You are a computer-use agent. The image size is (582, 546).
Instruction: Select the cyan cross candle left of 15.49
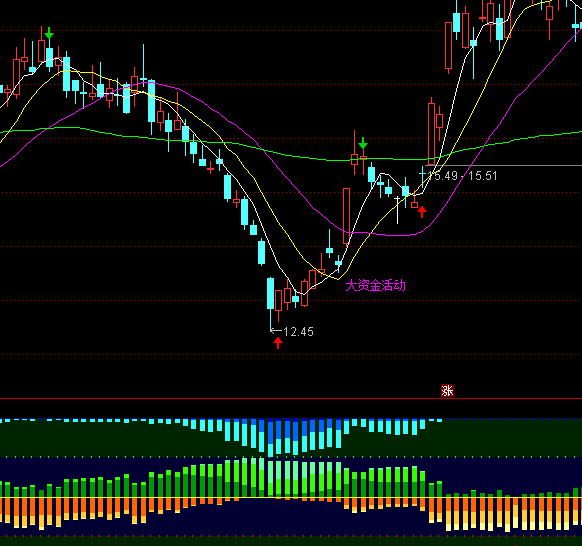point(422,177)
